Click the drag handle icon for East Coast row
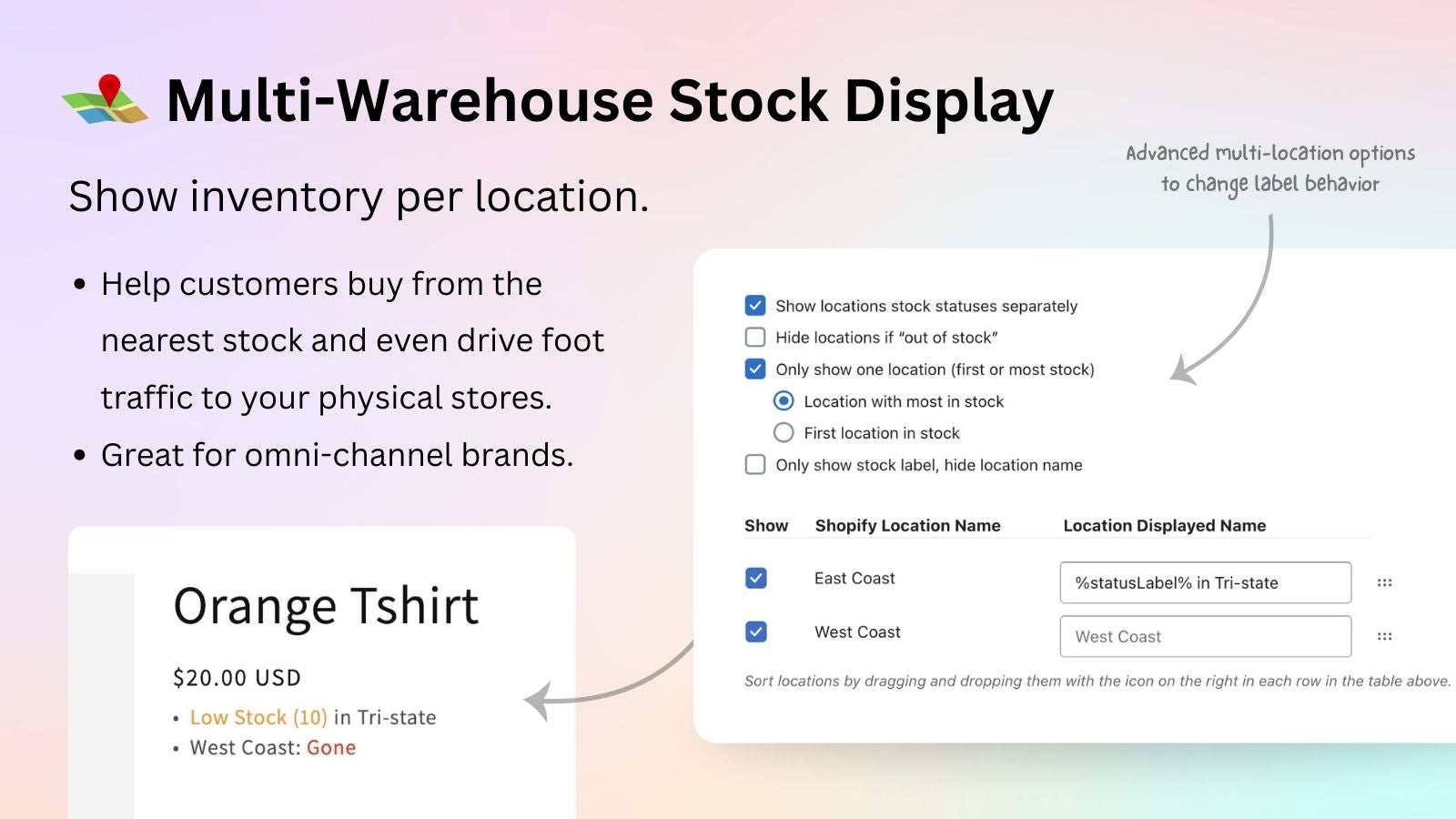This screenshot has width=1456, height=819. coord(1384,582)
